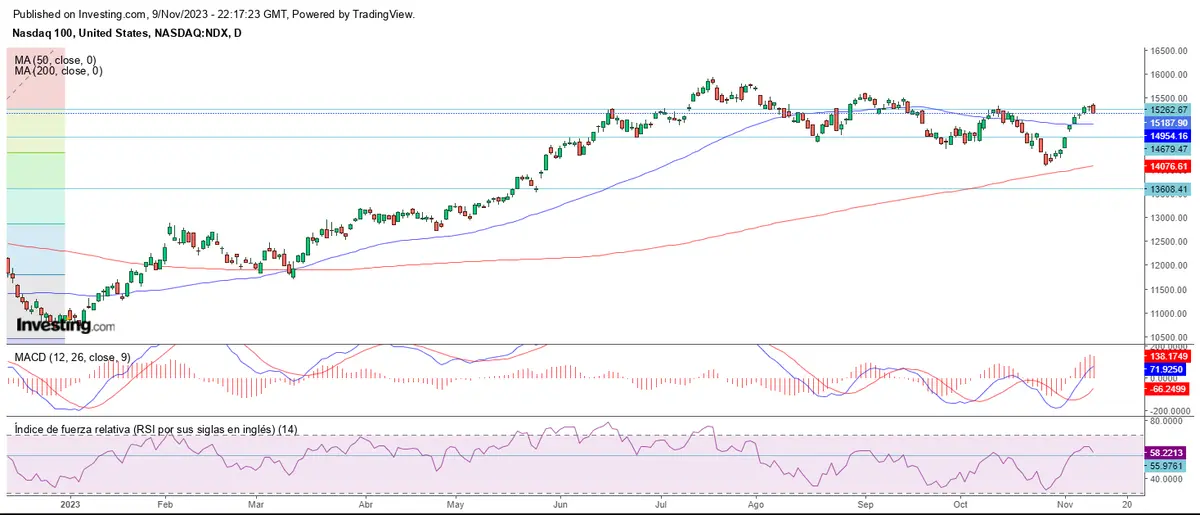Select the purple 58.2213 RSI value tag
Viewport: 1200px width, 515px height.
[1168, 452]
